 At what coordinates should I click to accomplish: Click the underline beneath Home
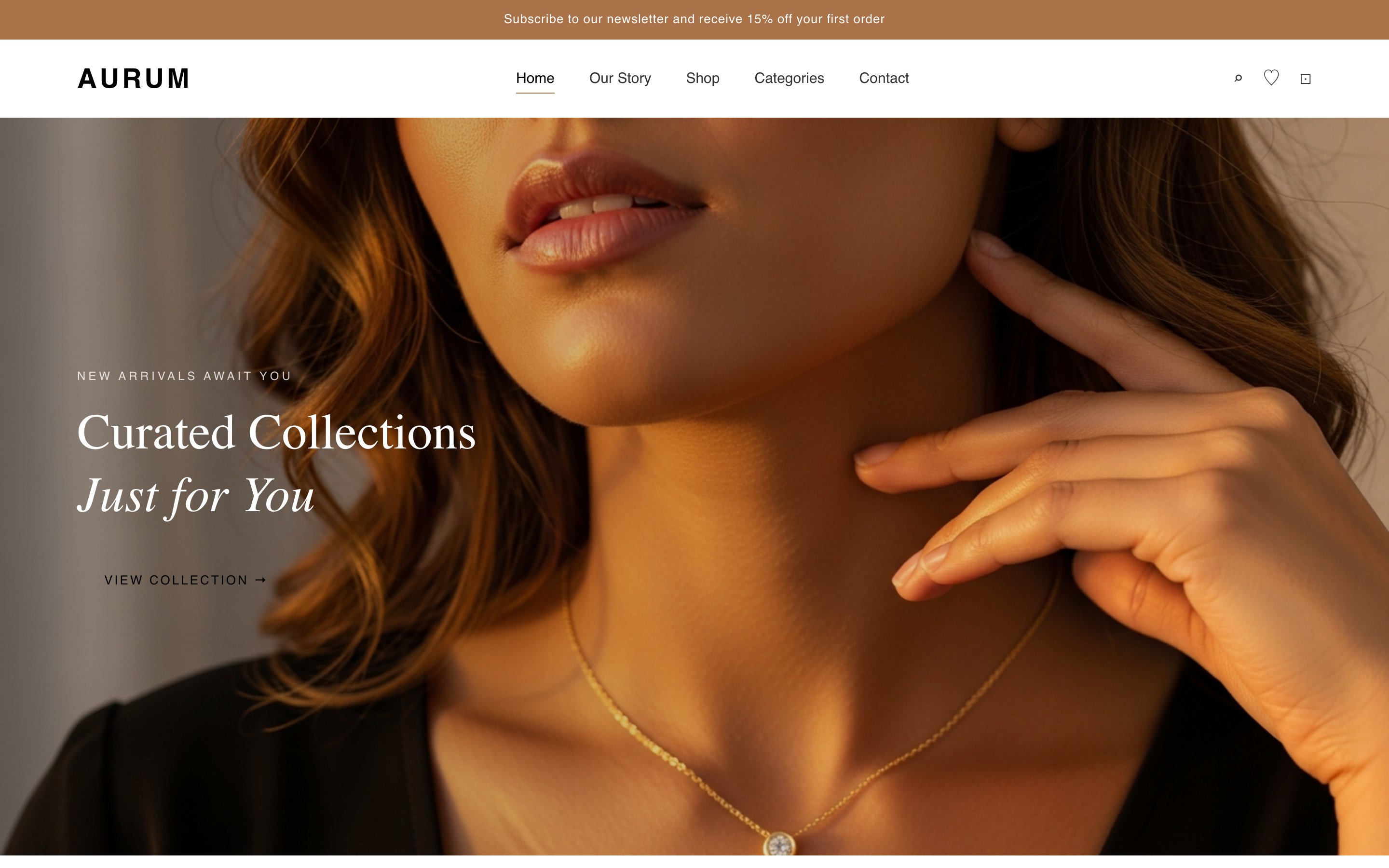coord(535,93)
